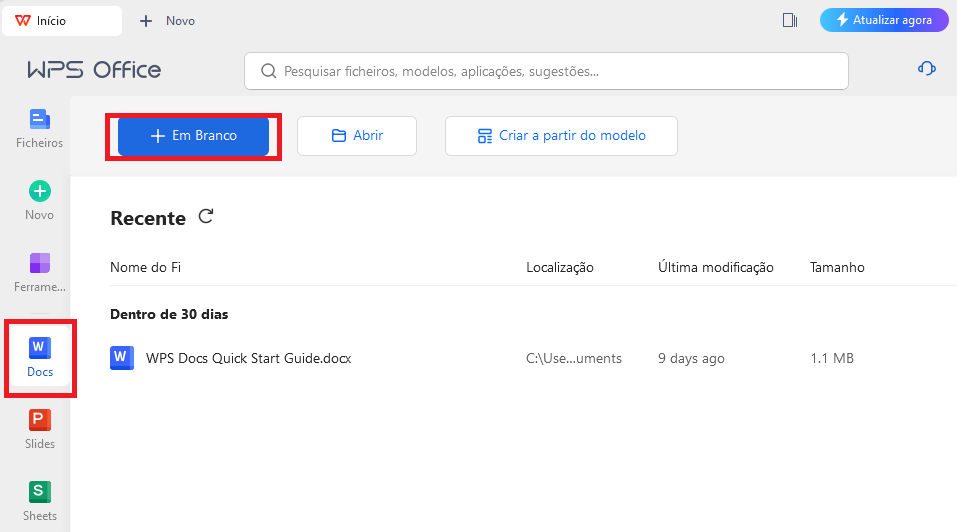Open WPS Docs Quick Start Guide.docx

(248, 358)
